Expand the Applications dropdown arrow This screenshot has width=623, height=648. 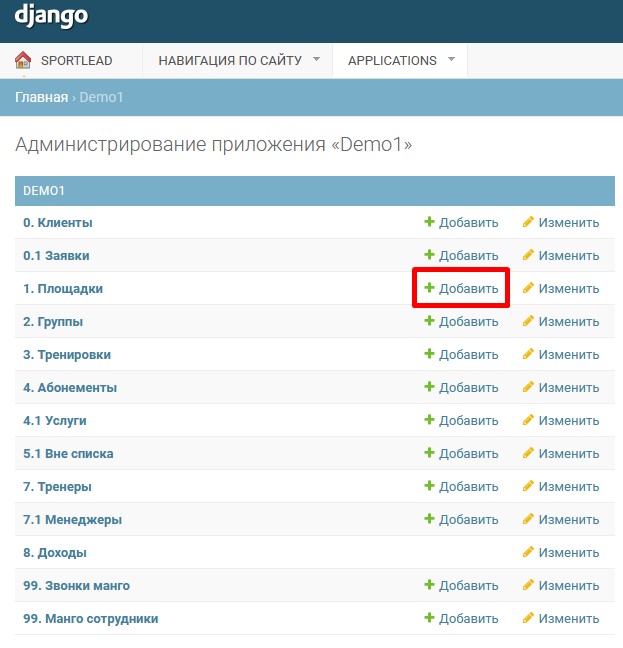(451, 59)
